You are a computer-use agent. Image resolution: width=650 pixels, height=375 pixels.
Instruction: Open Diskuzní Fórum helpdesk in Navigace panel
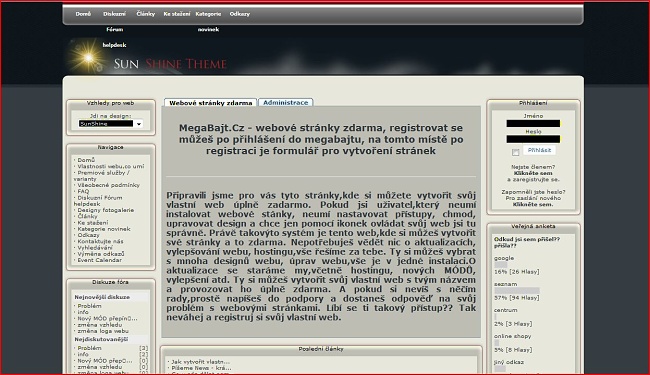[99, 201]
